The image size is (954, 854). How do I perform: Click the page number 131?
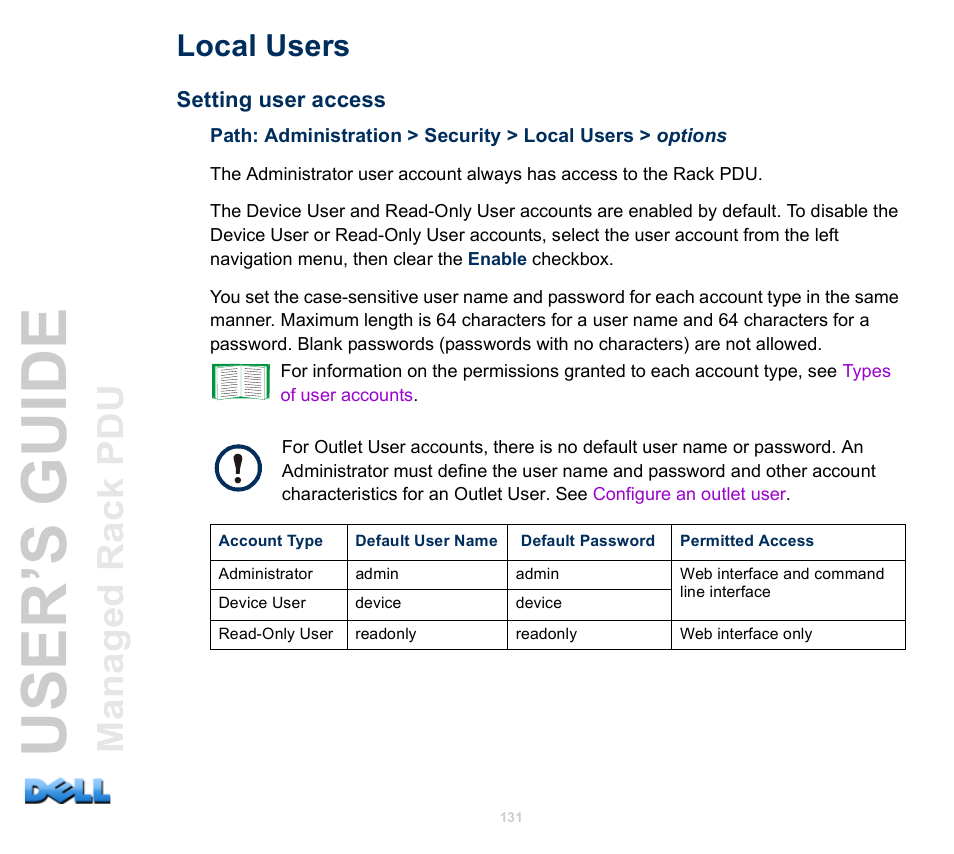pyautogui.click(x=511, y=817)
